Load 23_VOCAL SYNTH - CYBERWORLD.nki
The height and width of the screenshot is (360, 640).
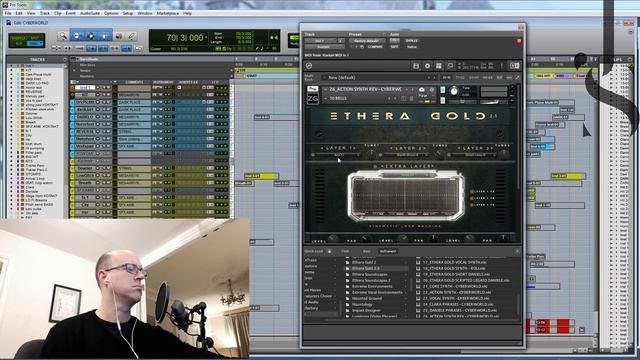[456, 298]
